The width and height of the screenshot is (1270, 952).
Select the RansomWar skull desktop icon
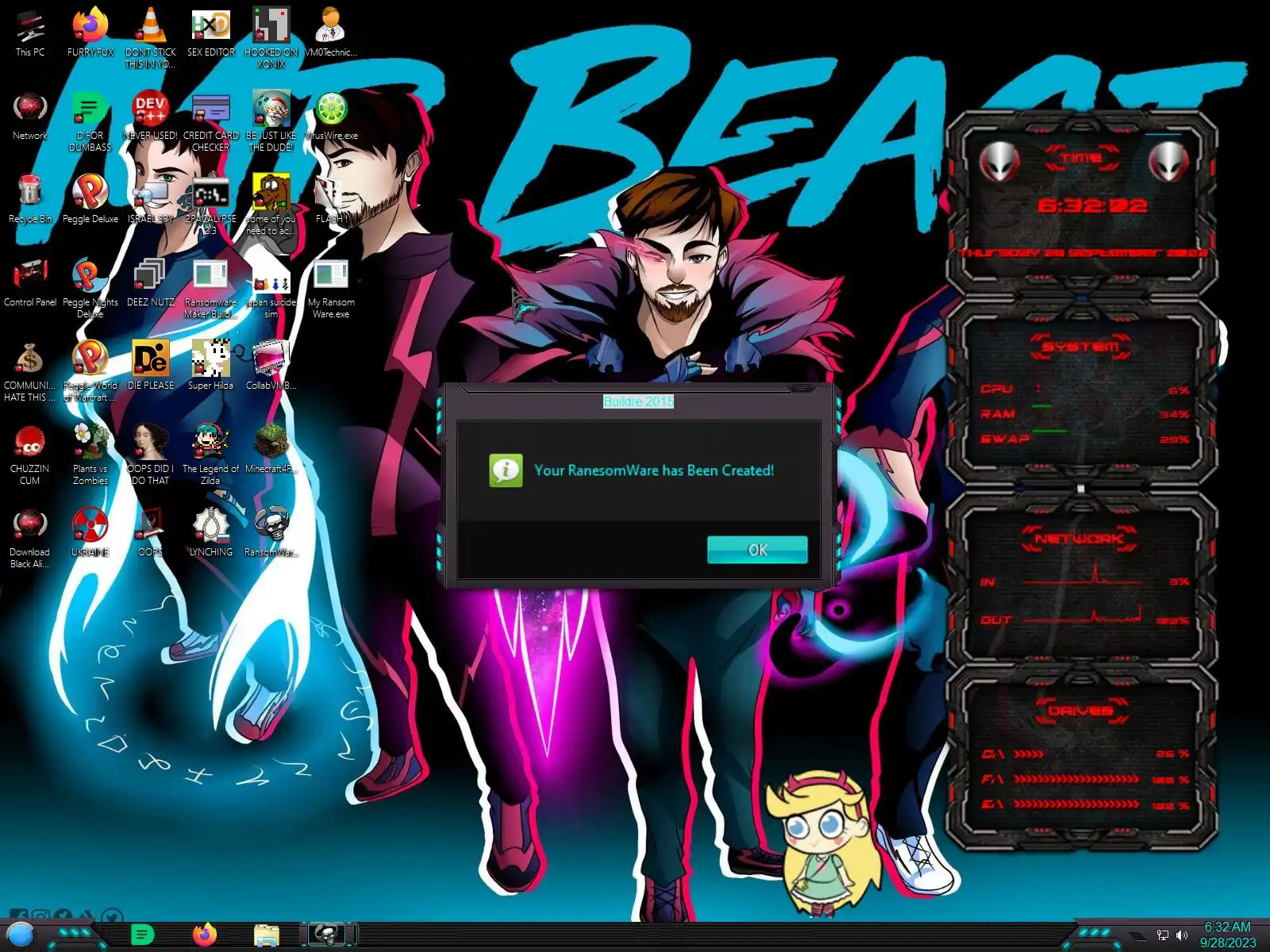271,533
